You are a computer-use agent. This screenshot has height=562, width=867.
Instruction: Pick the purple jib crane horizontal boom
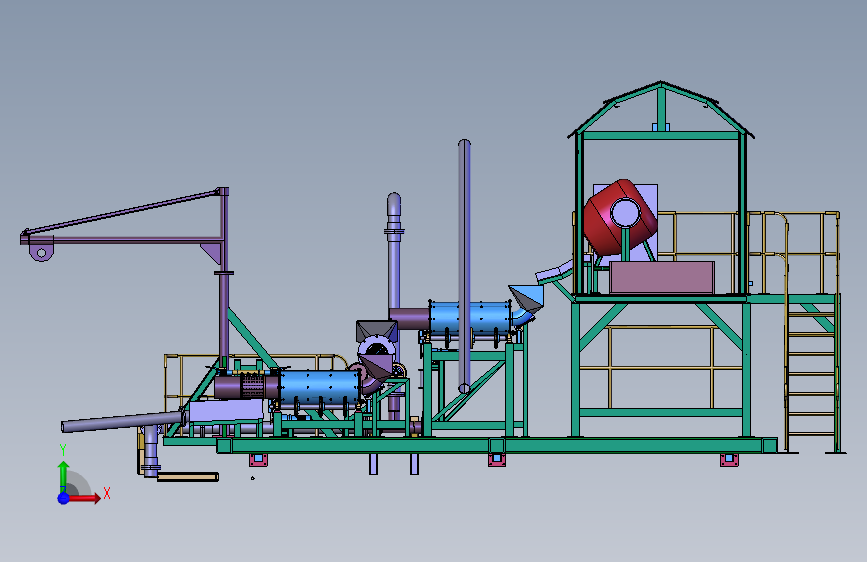(122, 240)
